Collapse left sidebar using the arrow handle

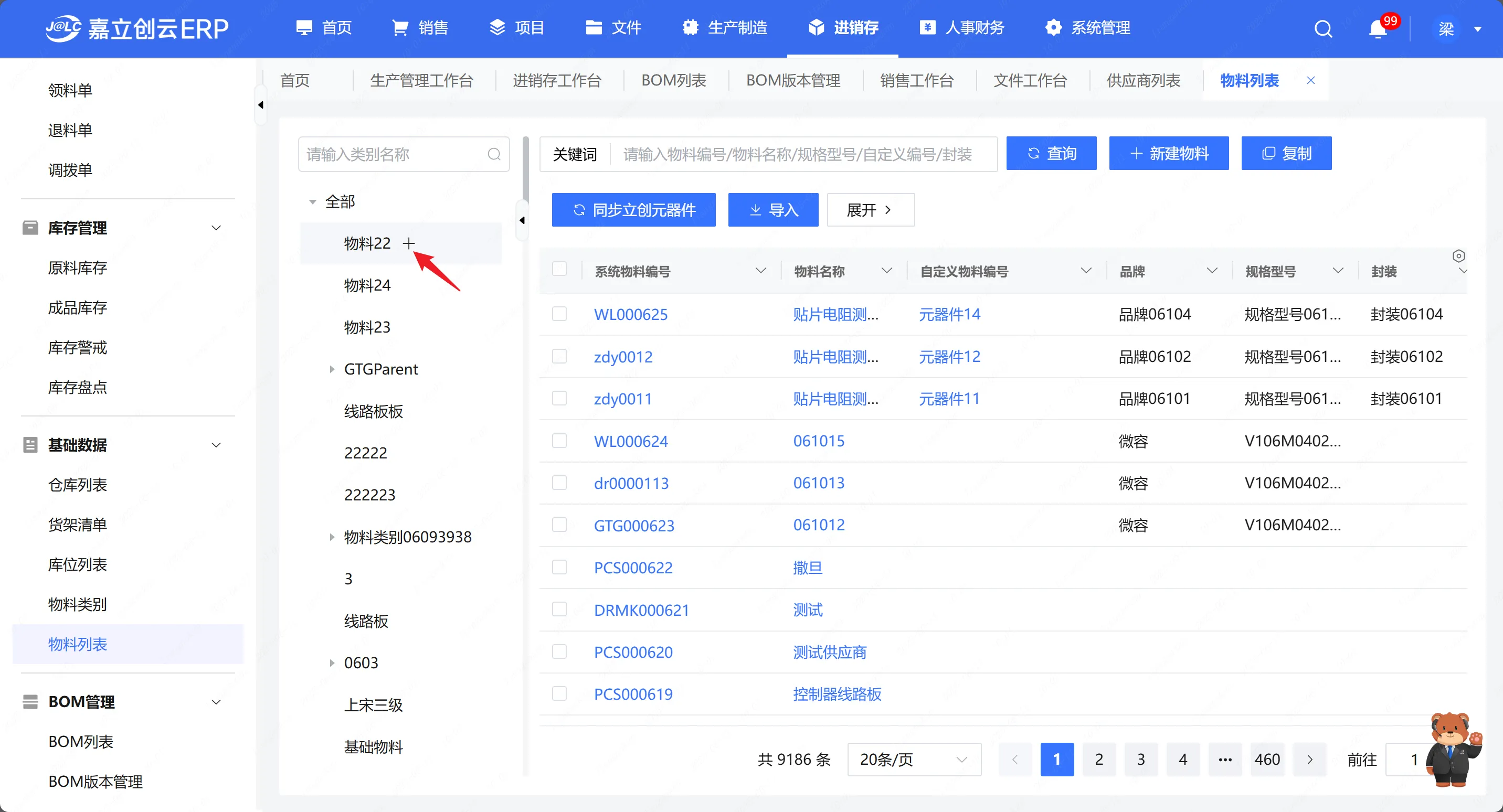click(x=261, y=105)
